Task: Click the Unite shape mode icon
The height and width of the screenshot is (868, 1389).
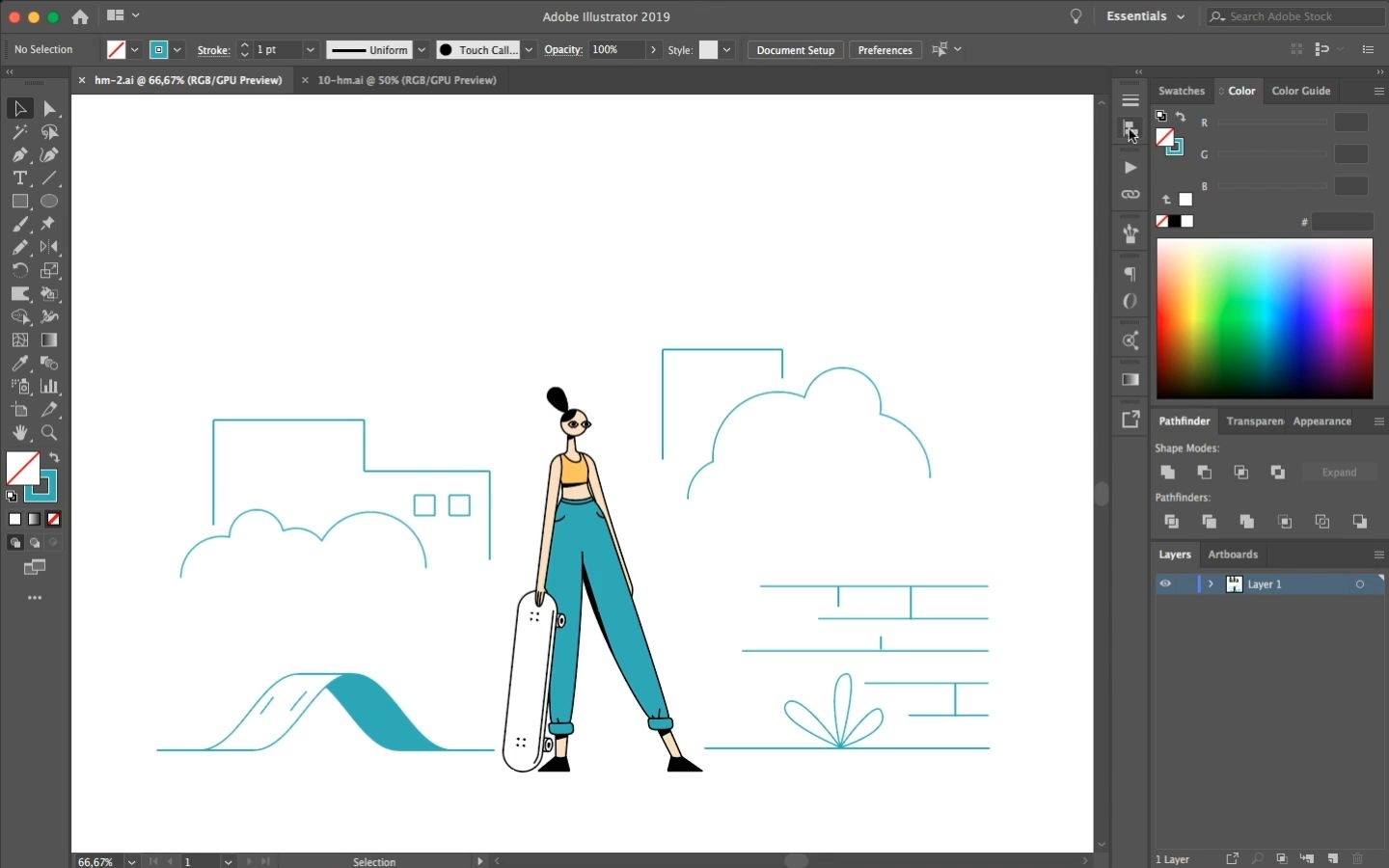Action: (x=1168, y=473)
